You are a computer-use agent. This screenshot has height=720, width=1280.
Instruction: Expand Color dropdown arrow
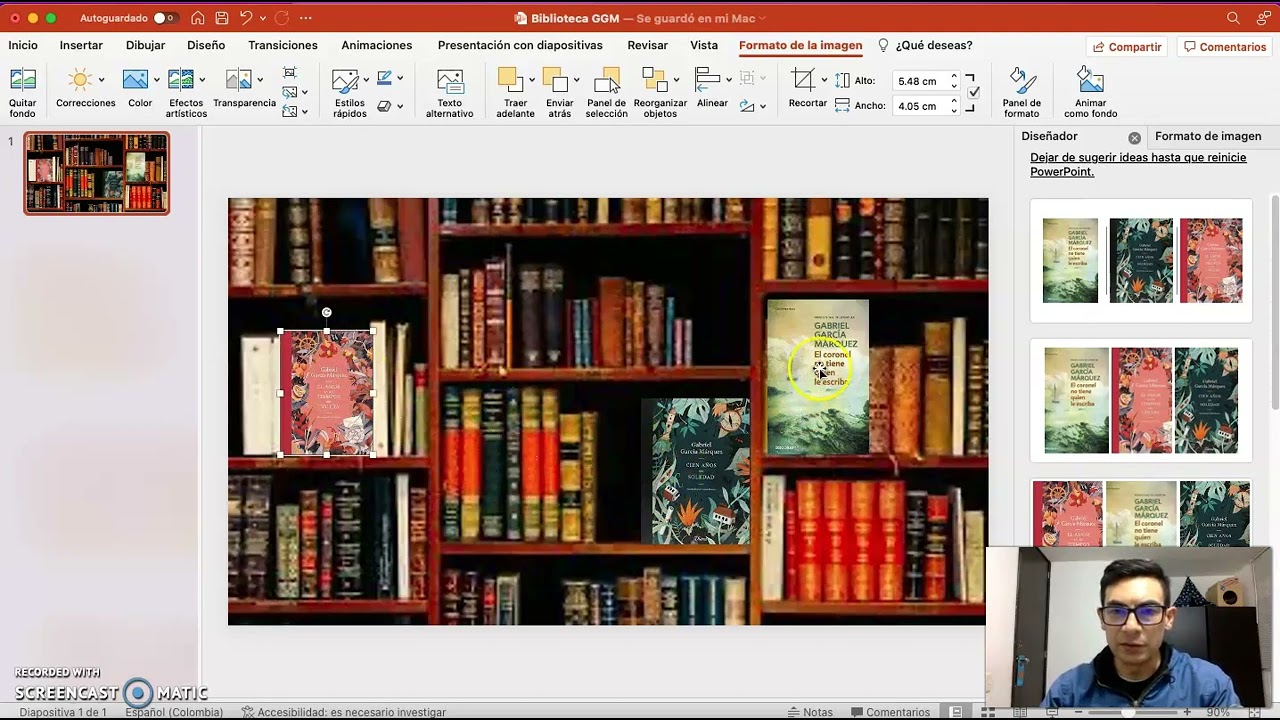click(157, 80)
